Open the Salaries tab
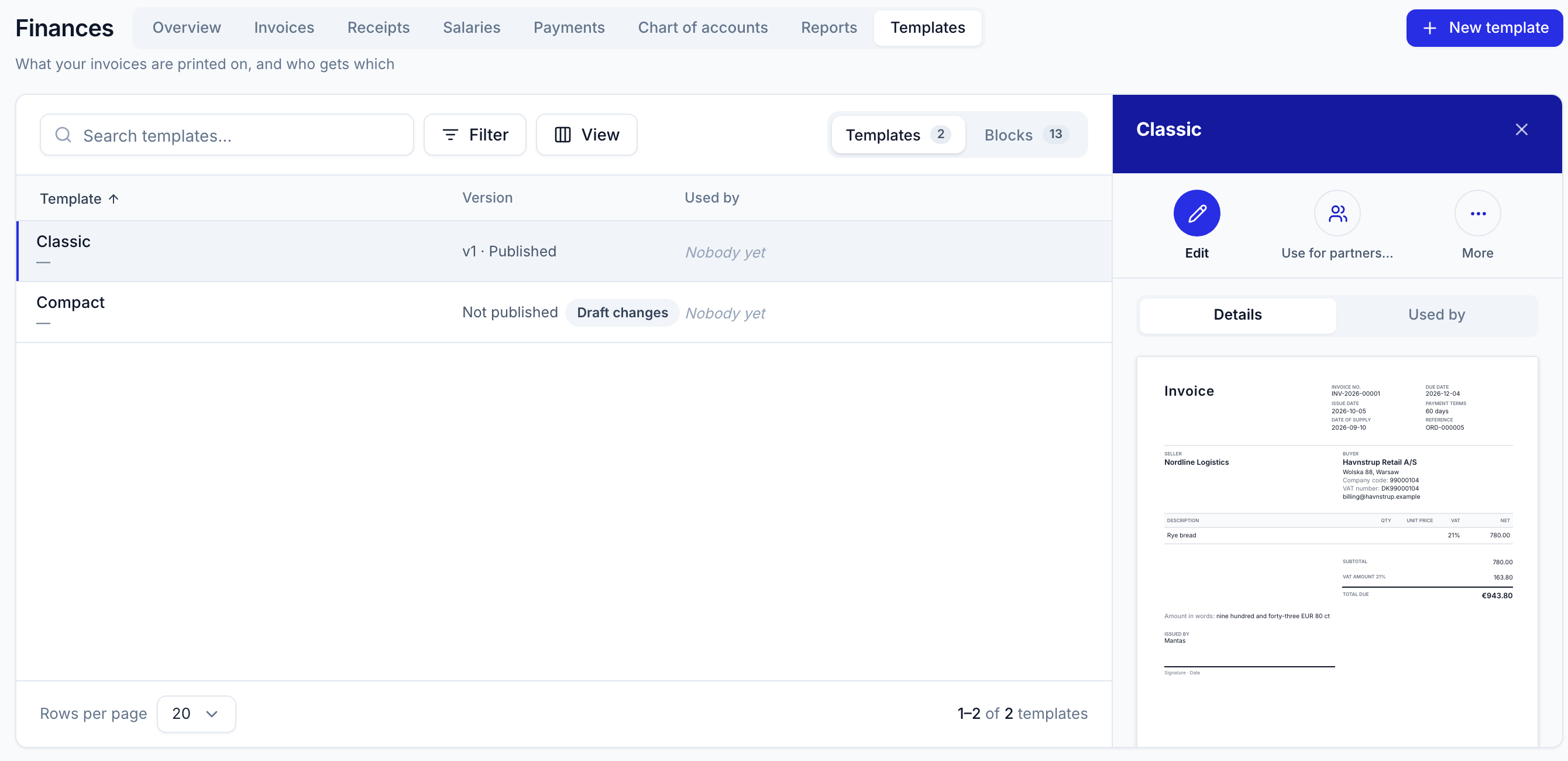The width and height of the screenshot is (1568, 761). (471, 28)
